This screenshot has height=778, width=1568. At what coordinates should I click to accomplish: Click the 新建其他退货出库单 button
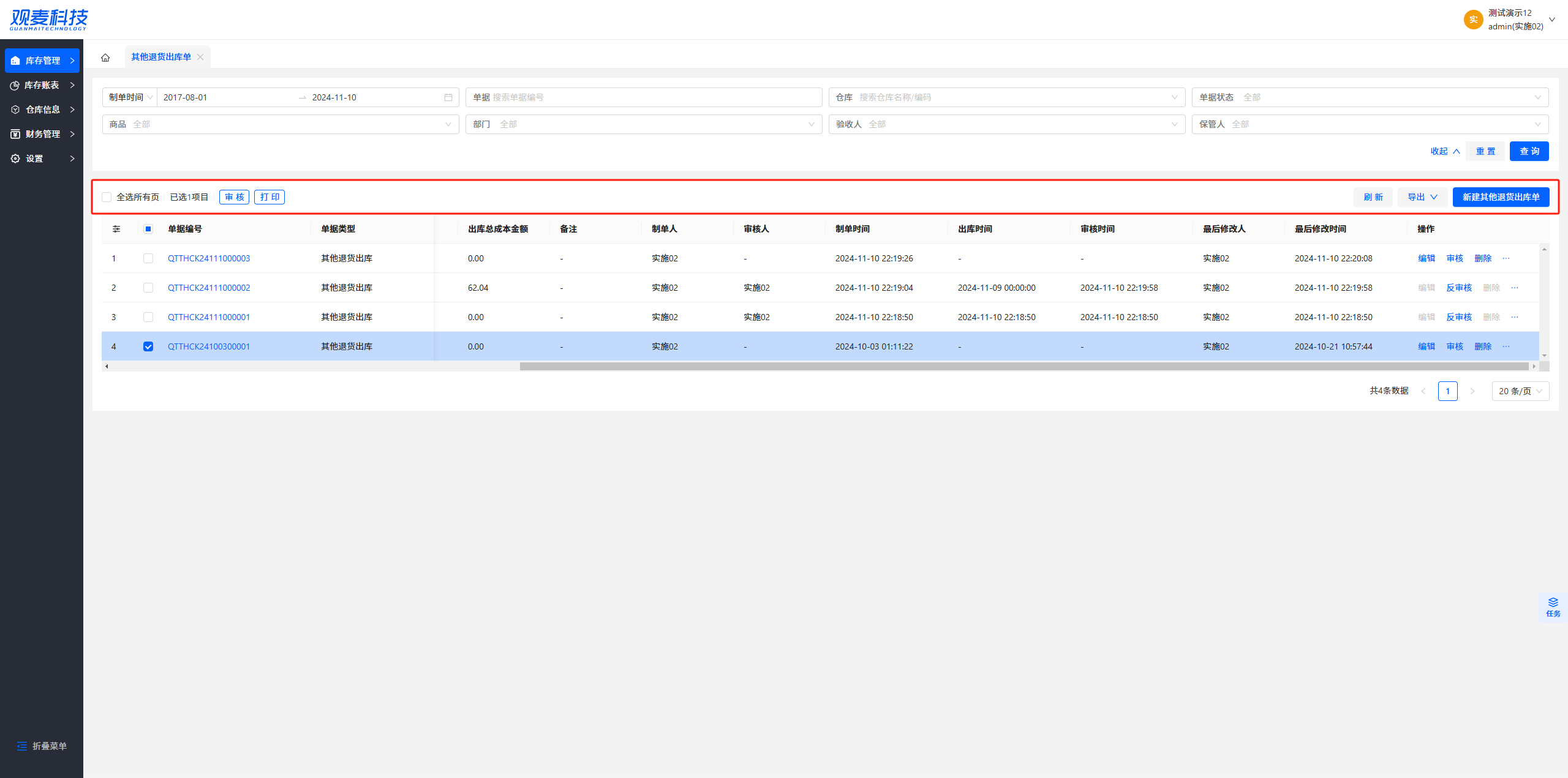click(1500, 197)
